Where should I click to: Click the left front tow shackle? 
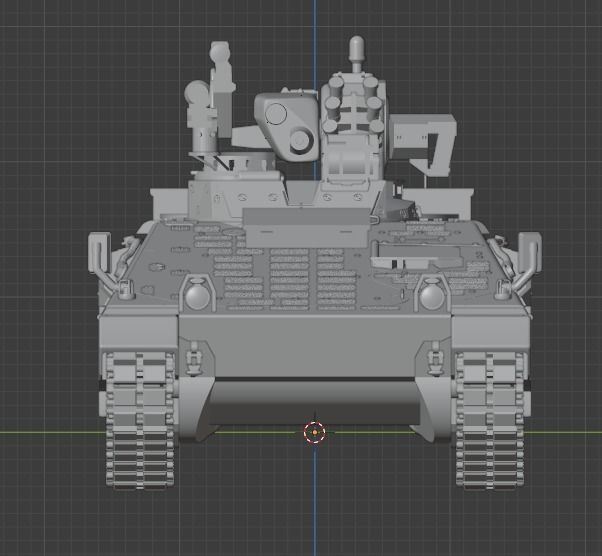click(194, 359)
